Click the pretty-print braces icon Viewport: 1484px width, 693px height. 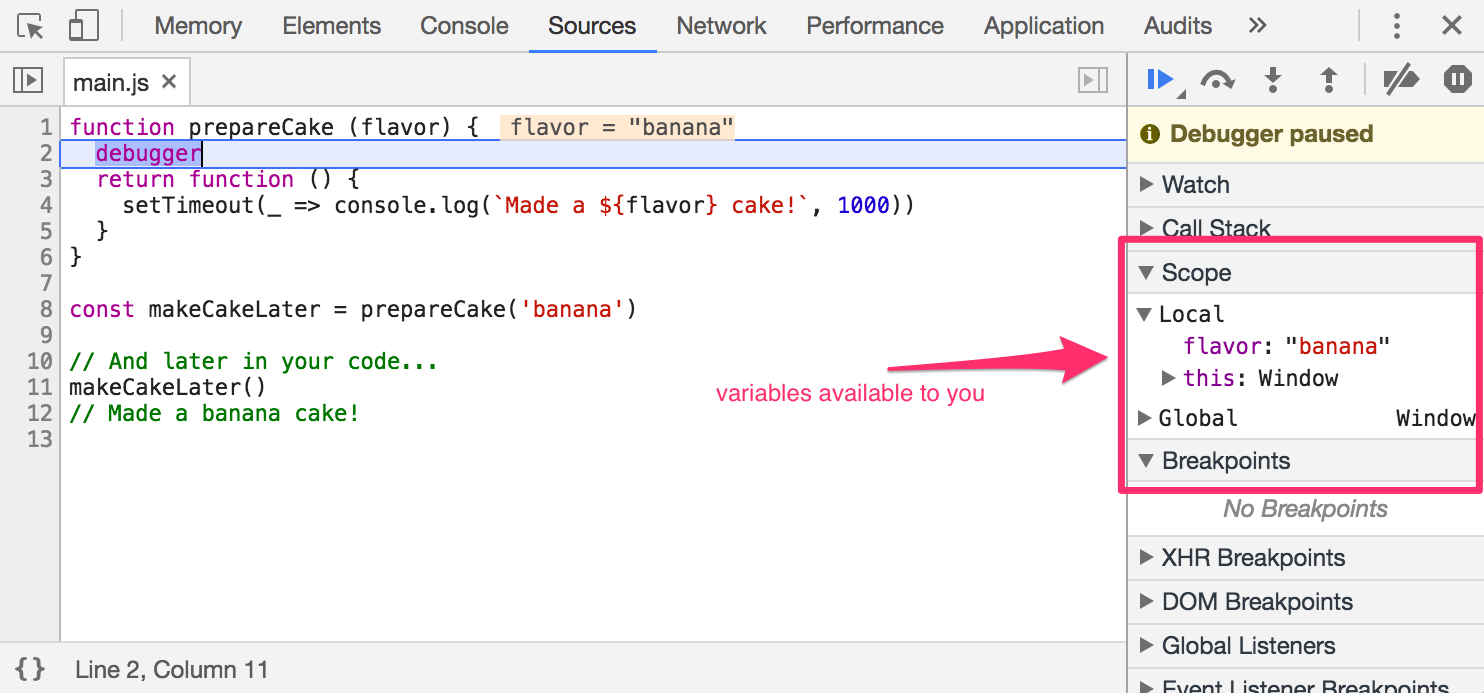[x=29, y=668]
